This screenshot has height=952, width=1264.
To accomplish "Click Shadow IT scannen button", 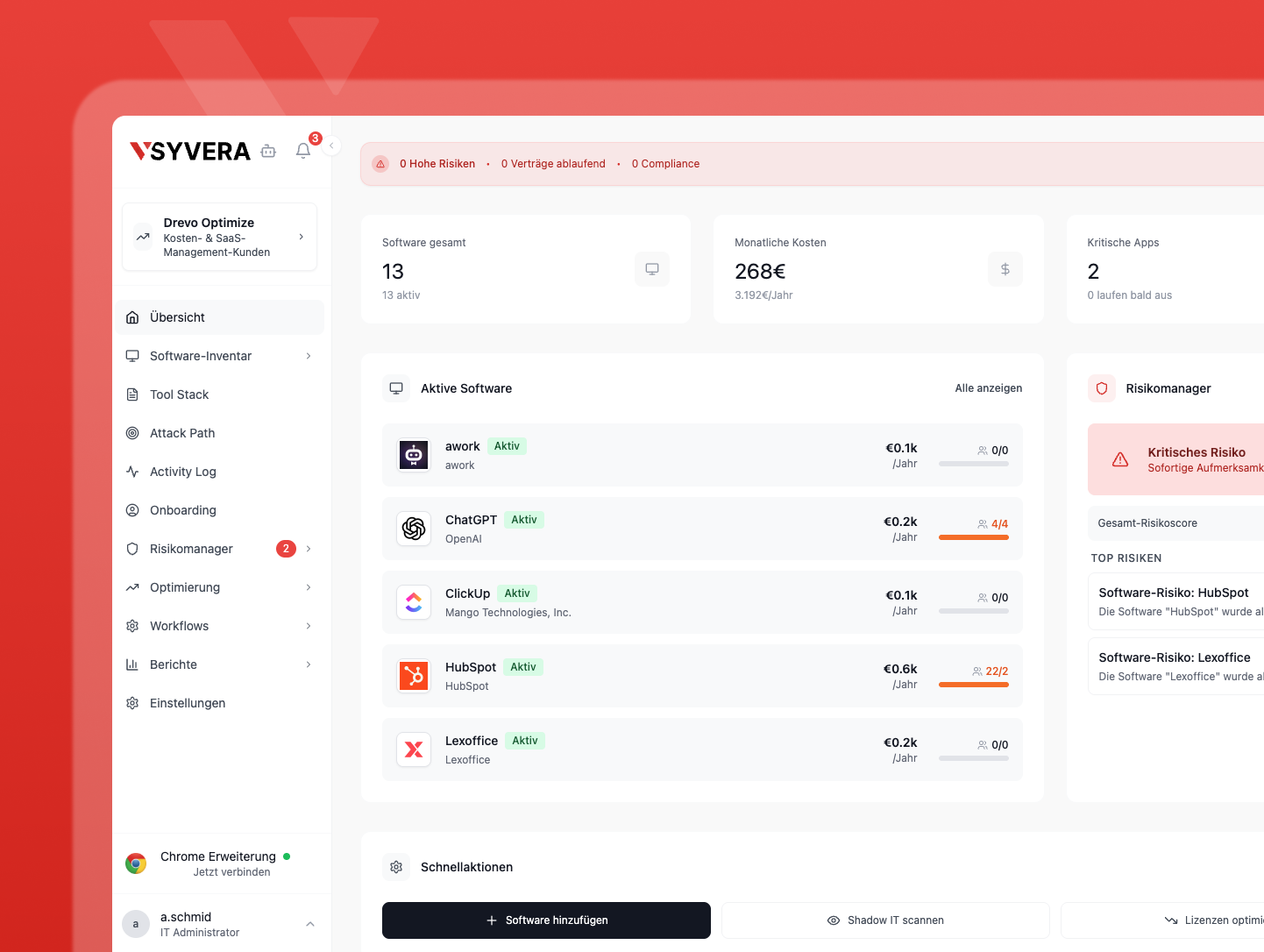I will tap(885, 920).
